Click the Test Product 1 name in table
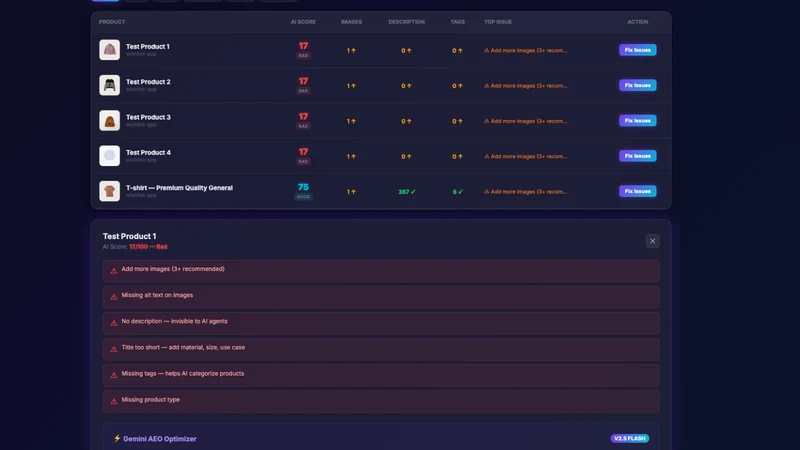 coord(147,46)
